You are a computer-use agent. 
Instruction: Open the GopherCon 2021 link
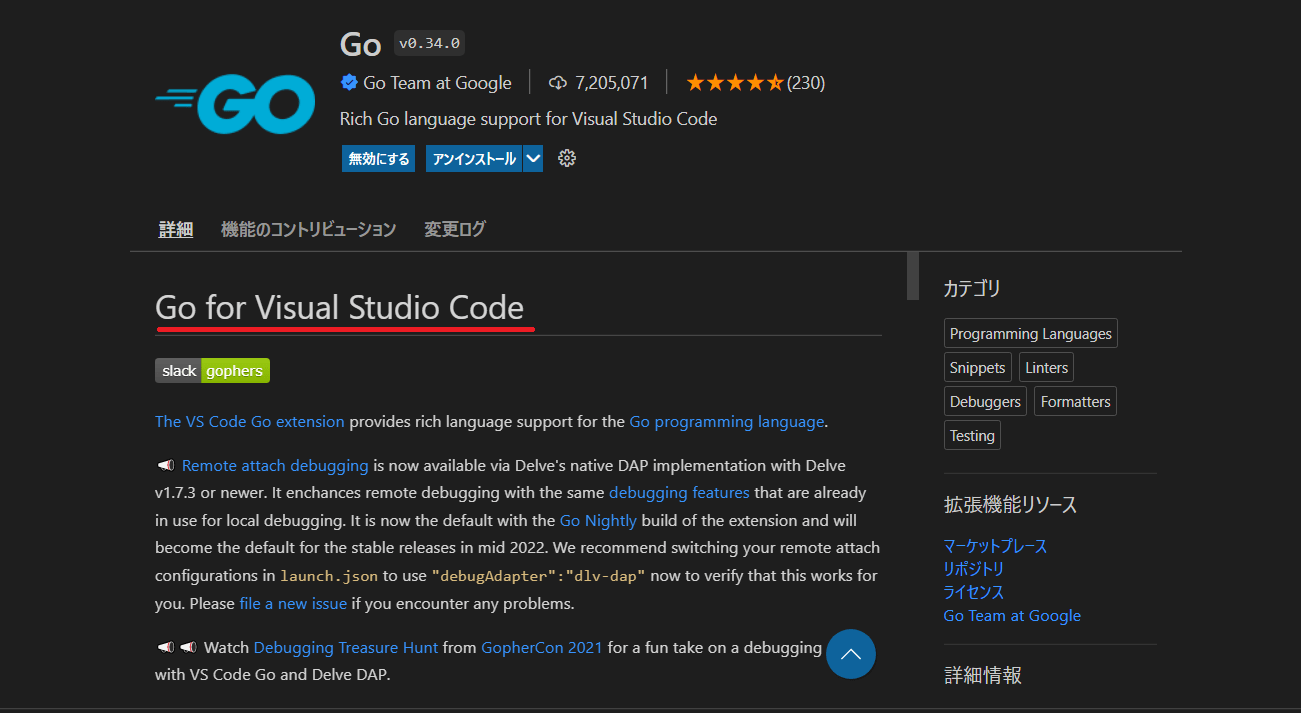[542, 647]
